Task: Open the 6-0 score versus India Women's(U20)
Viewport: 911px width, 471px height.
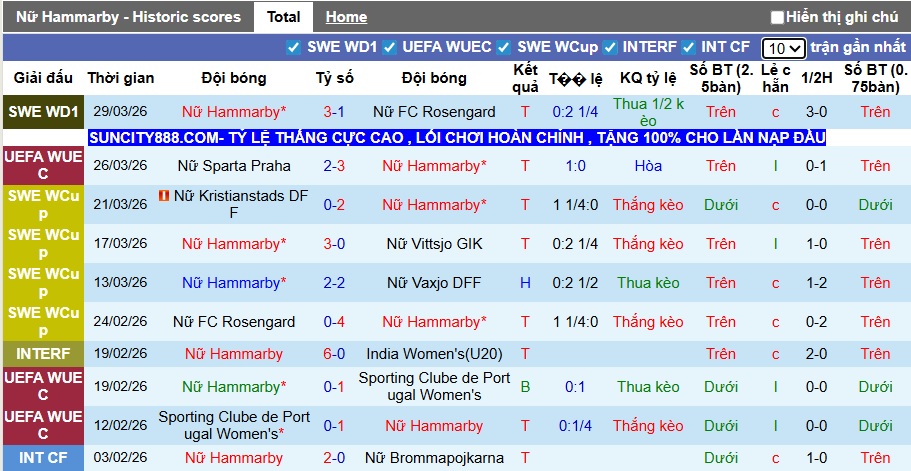Action: pos(334,354)
